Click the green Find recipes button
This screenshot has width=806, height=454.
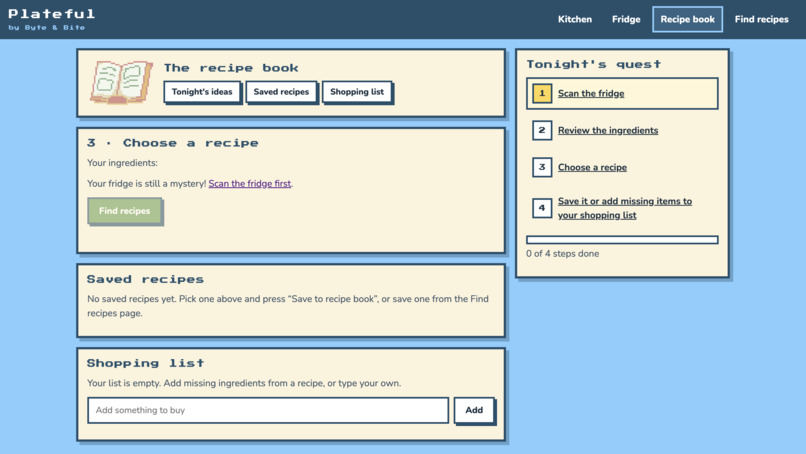124,211
